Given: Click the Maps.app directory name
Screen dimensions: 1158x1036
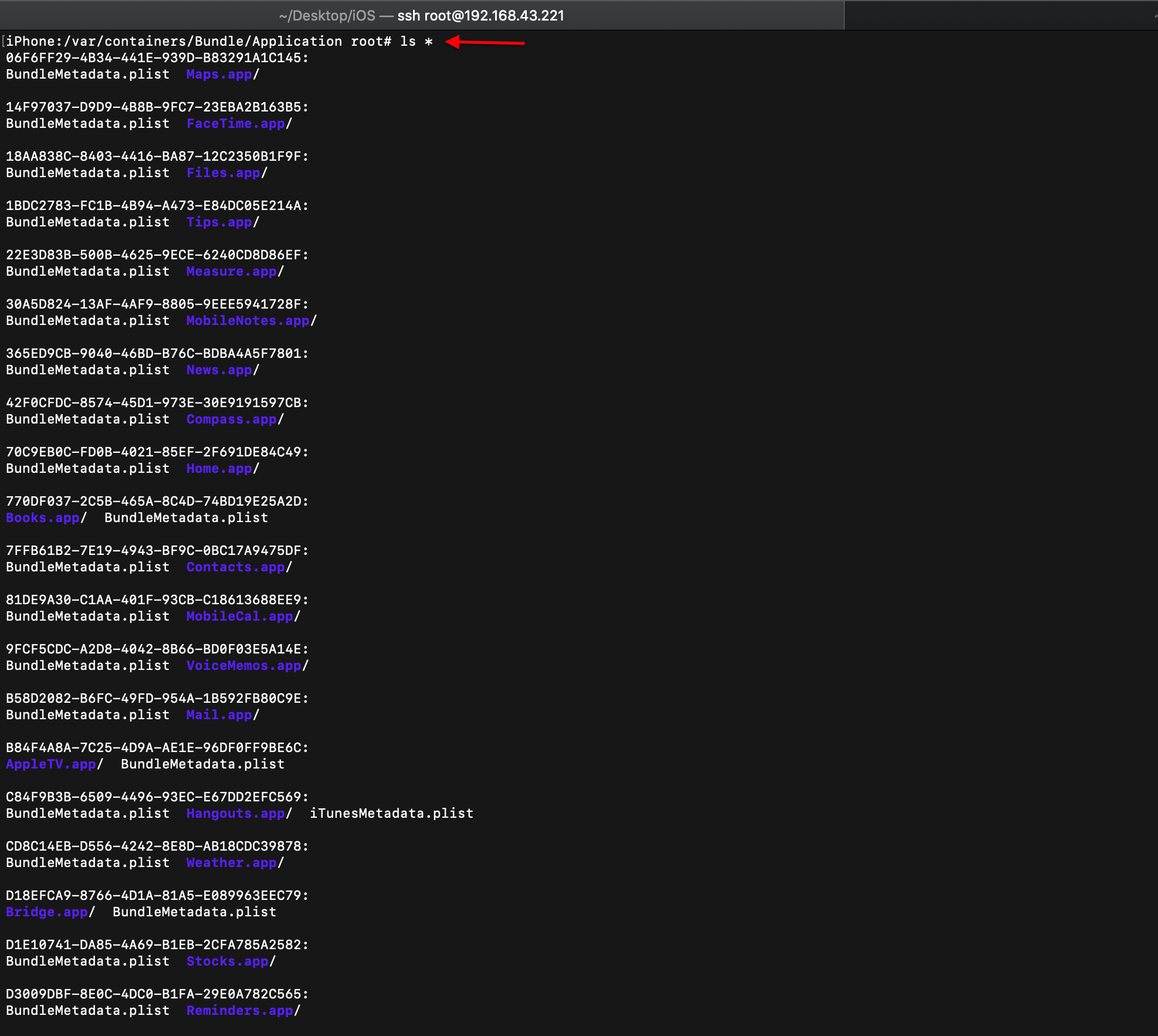Looking at the screenshot, I should [219, 75].
